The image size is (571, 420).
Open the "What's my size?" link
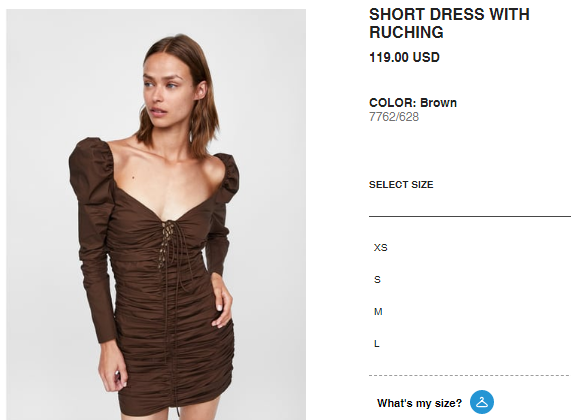click(419, 403)
